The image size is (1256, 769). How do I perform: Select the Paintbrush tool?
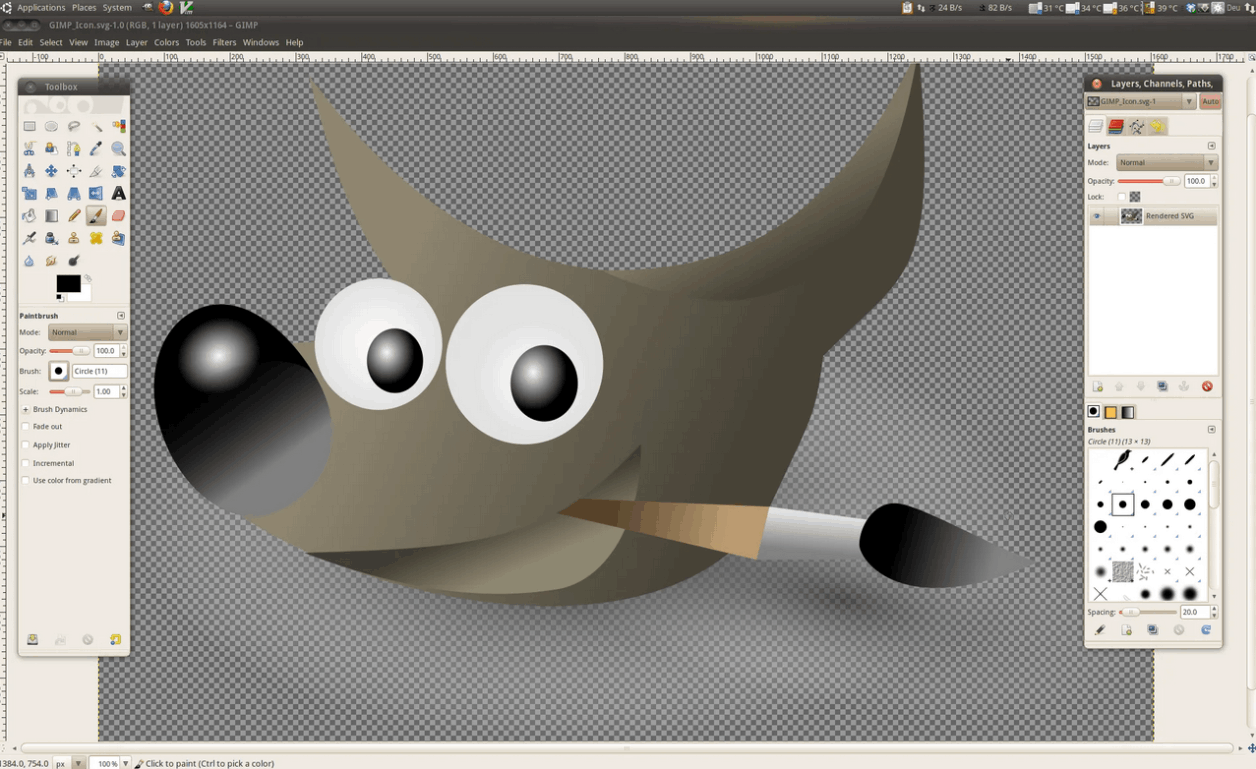tap(96, 216)
